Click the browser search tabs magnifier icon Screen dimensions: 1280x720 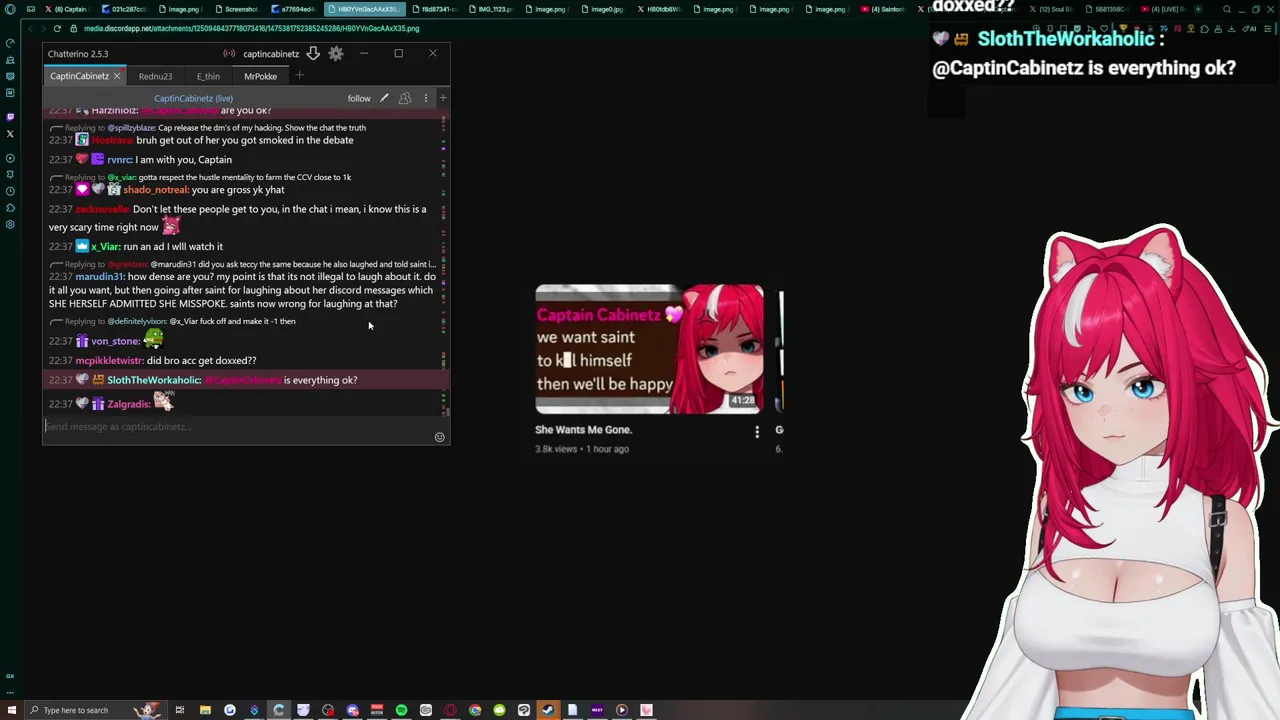(1227, 9)
